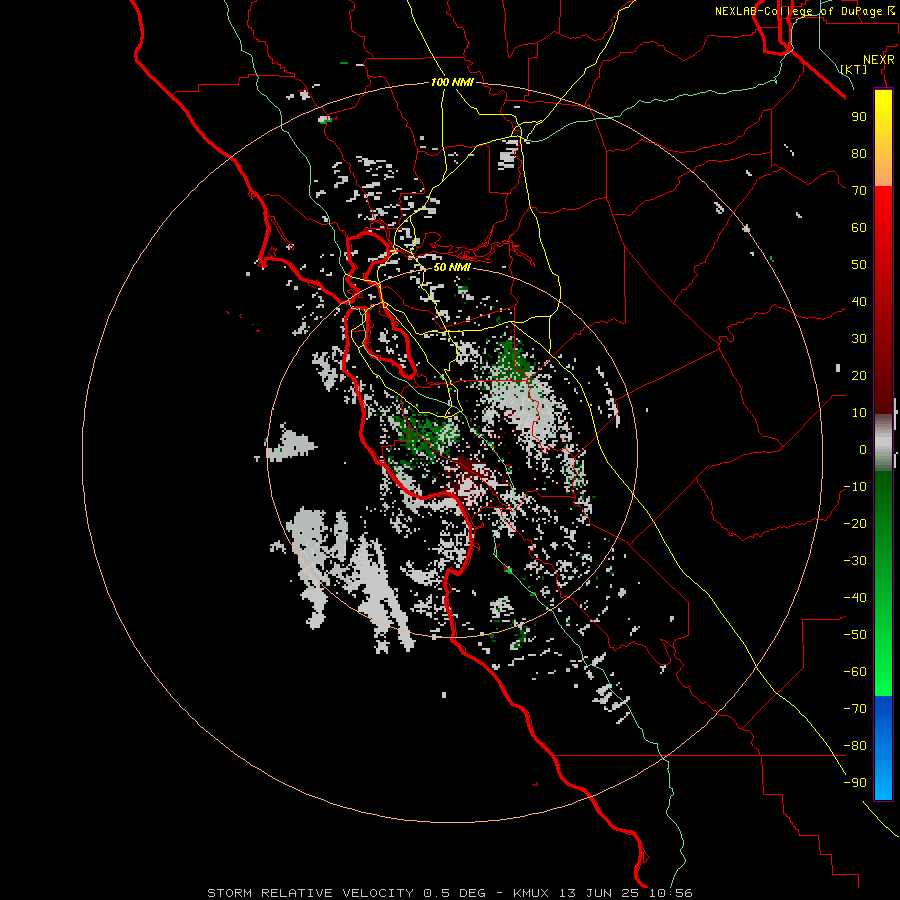Click the '50 NMI' range ring label
The width and height of the screenshot is (900, 900).
point(452,267)
